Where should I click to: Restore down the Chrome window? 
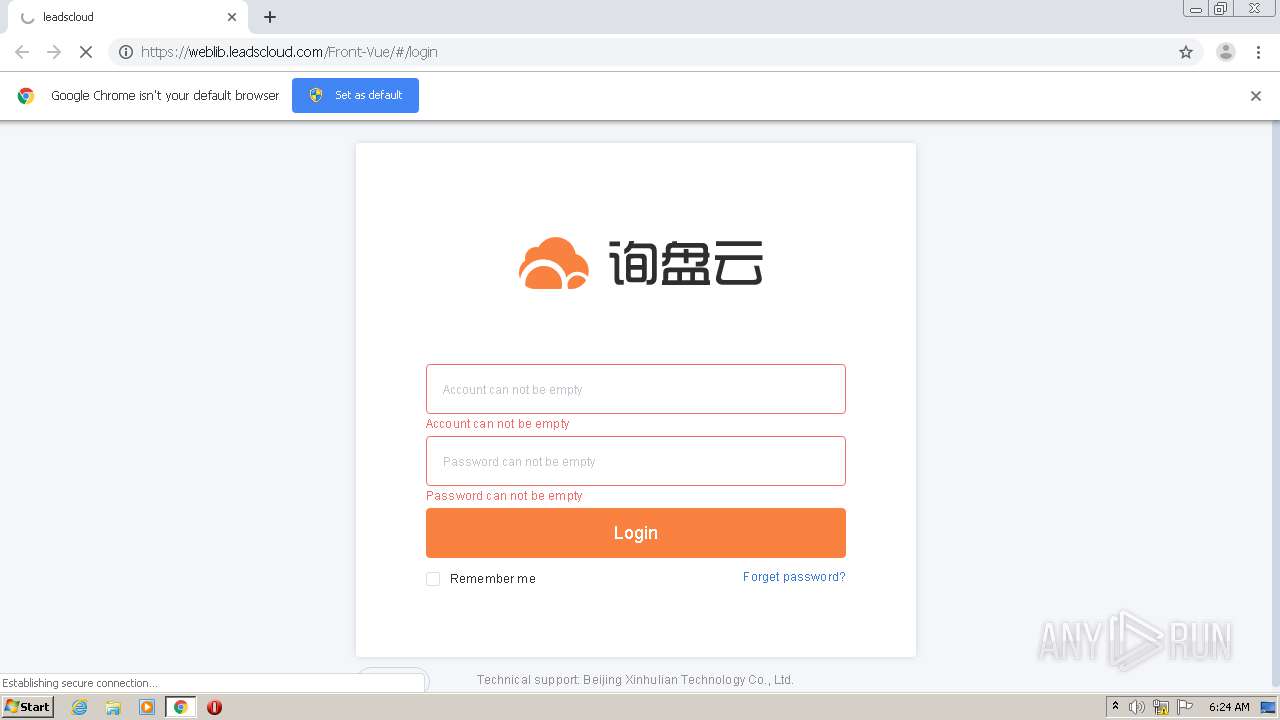[x=1221, y=9]
